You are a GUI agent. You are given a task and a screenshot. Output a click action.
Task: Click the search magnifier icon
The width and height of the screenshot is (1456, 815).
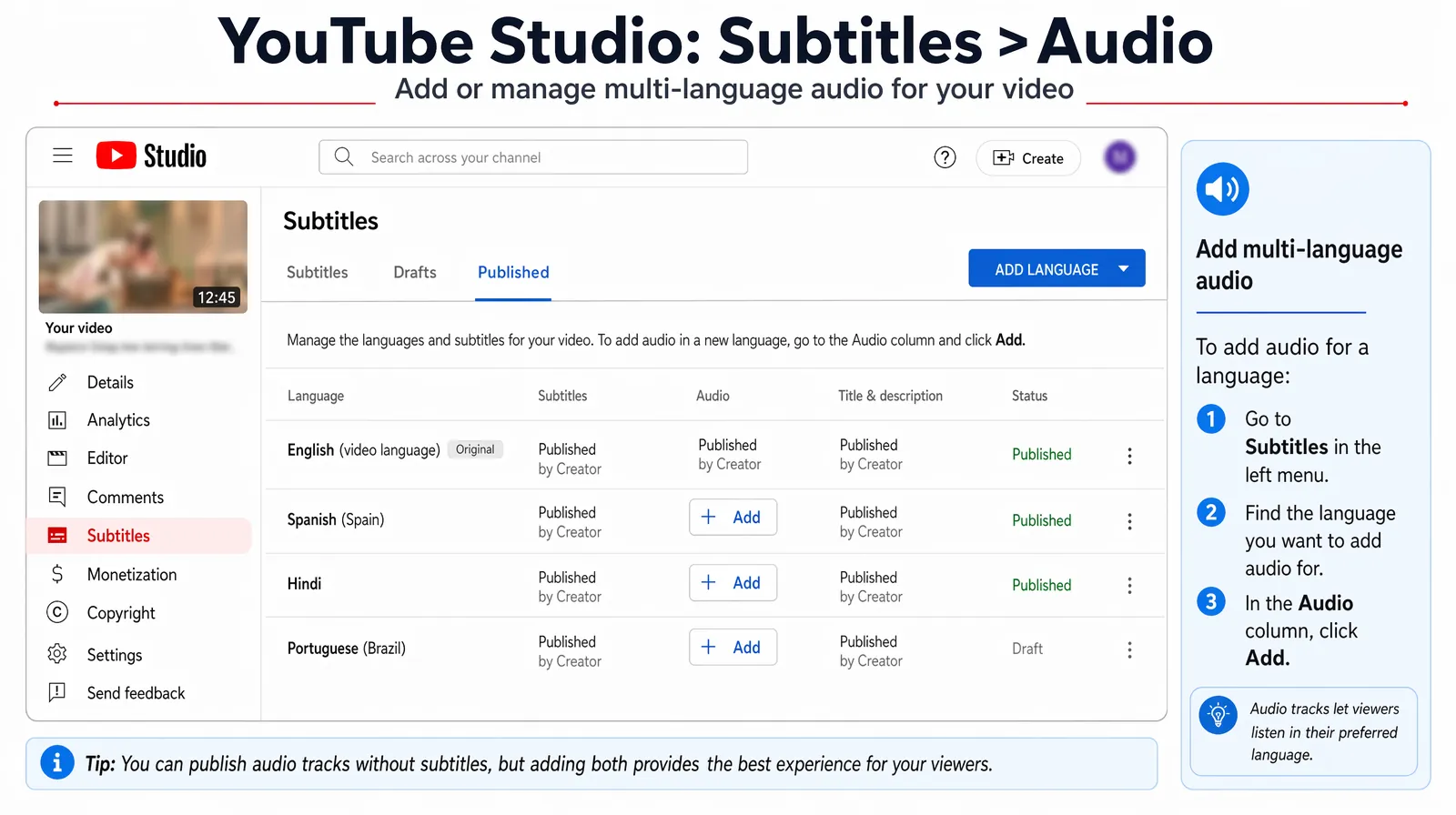coord(344,156)
